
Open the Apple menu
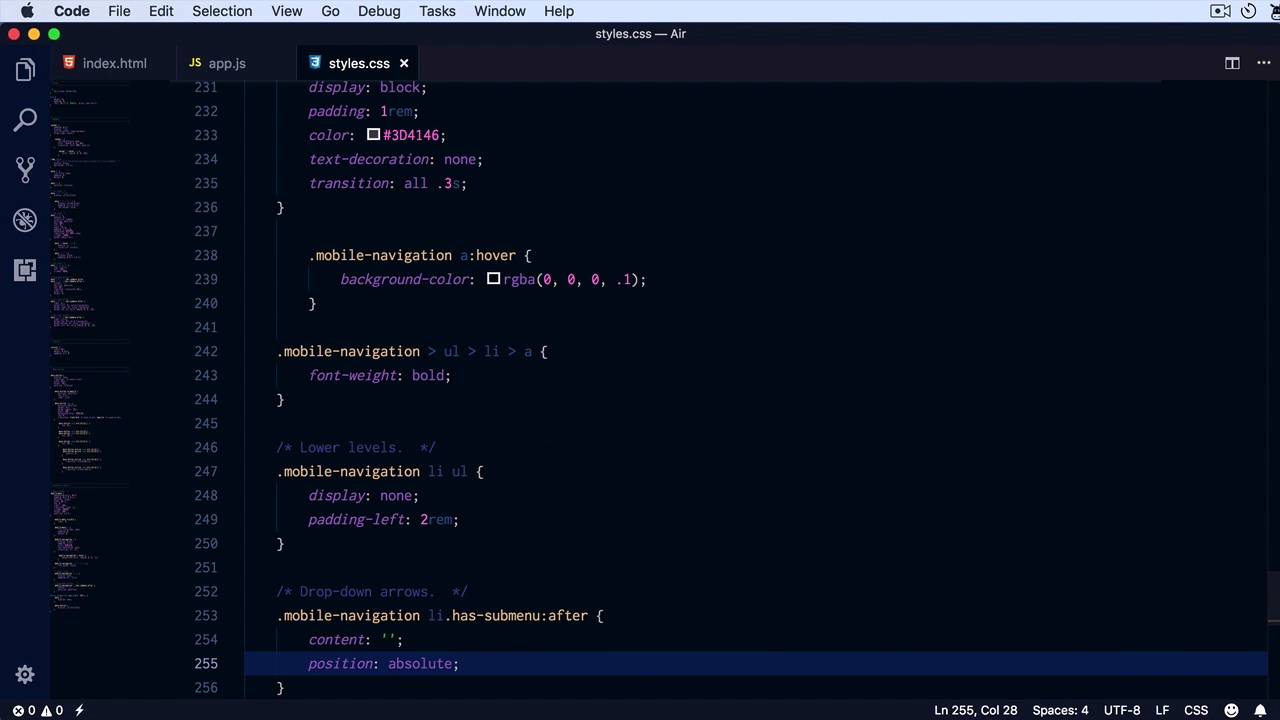pyautogui.click(x=27, y=11)
